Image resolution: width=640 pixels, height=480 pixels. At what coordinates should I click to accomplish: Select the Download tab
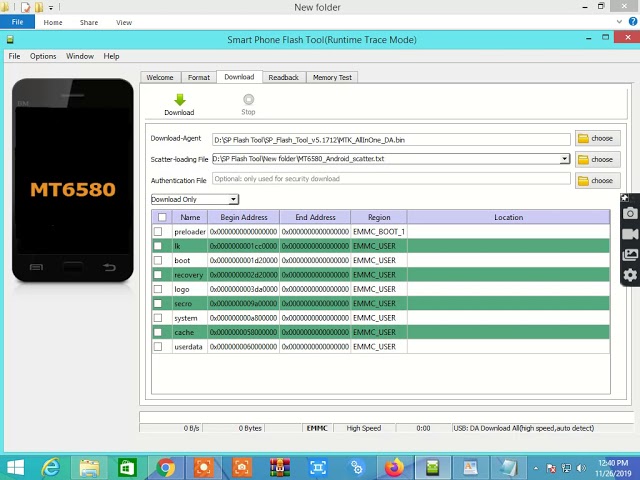click(x=239, y=77)
